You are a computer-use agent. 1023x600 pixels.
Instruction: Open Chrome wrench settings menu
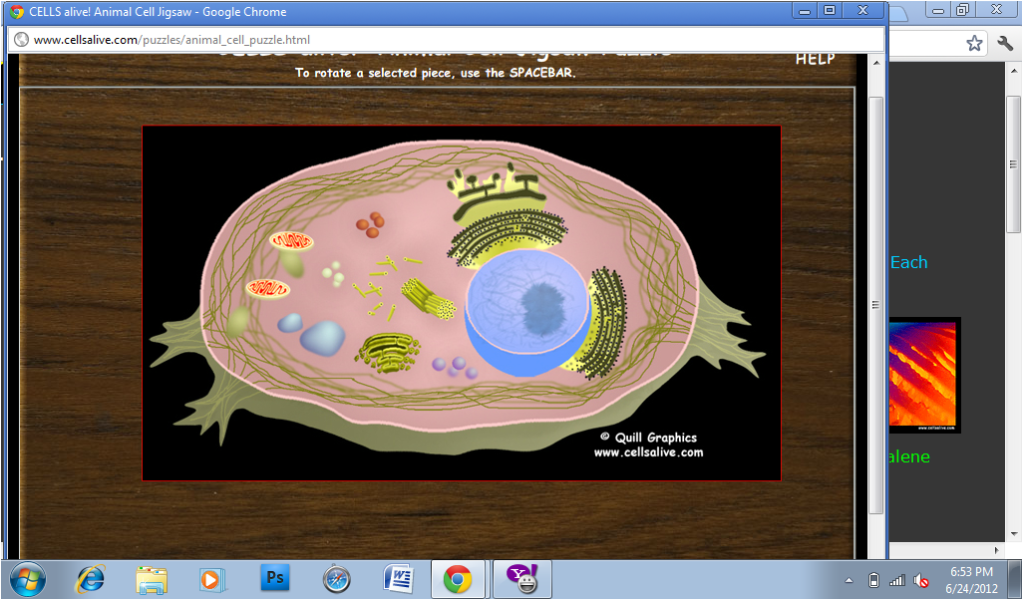1005,43
